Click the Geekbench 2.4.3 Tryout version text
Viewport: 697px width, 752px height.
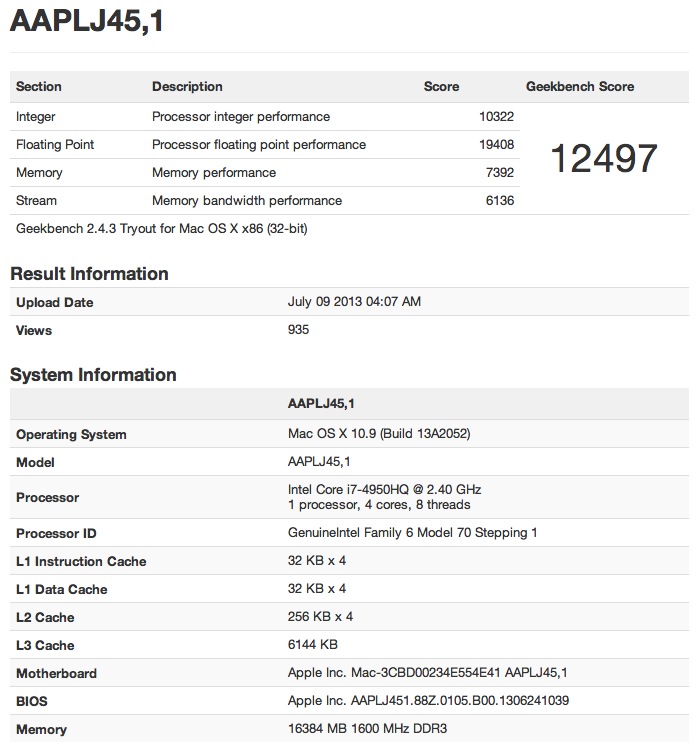click(x=161, y=229)
